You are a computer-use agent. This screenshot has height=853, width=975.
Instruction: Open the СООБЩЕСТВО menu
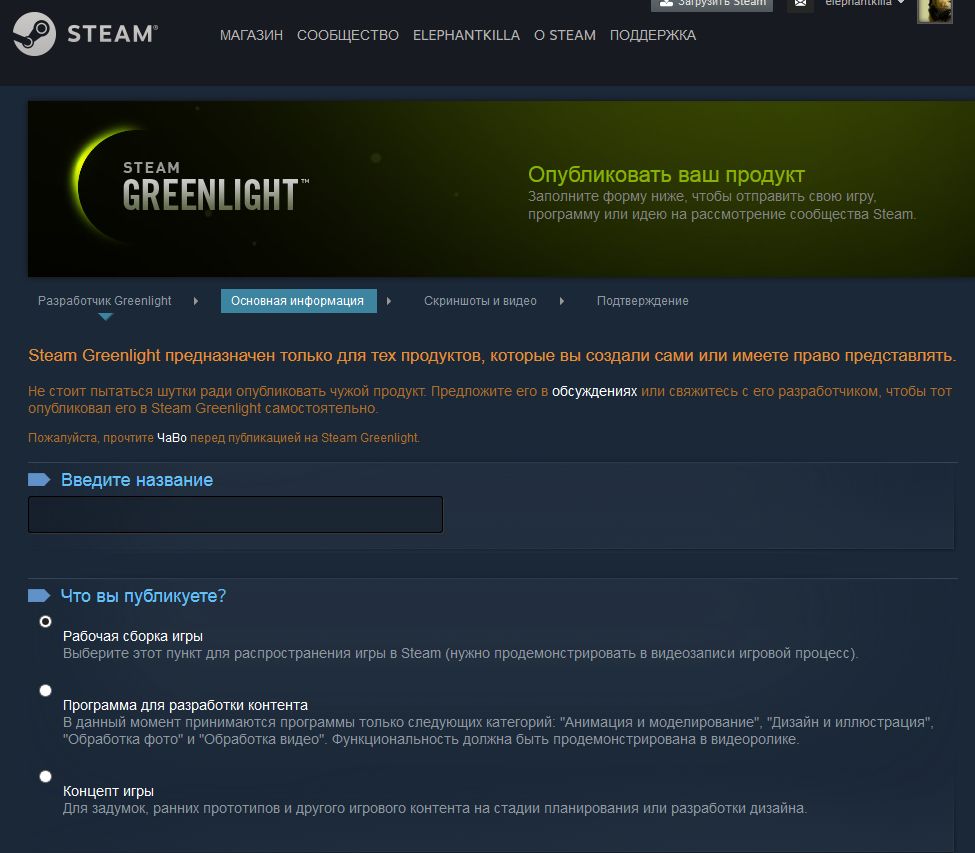click(348, 35)
